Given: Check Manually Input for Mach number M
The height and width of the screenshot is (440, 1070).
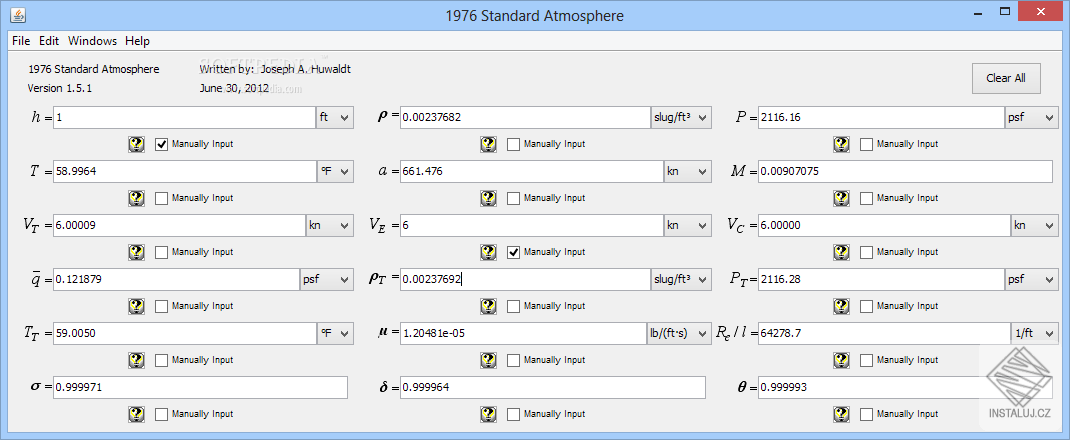Looking at the screenshot, I should click(x=867, y=198).
